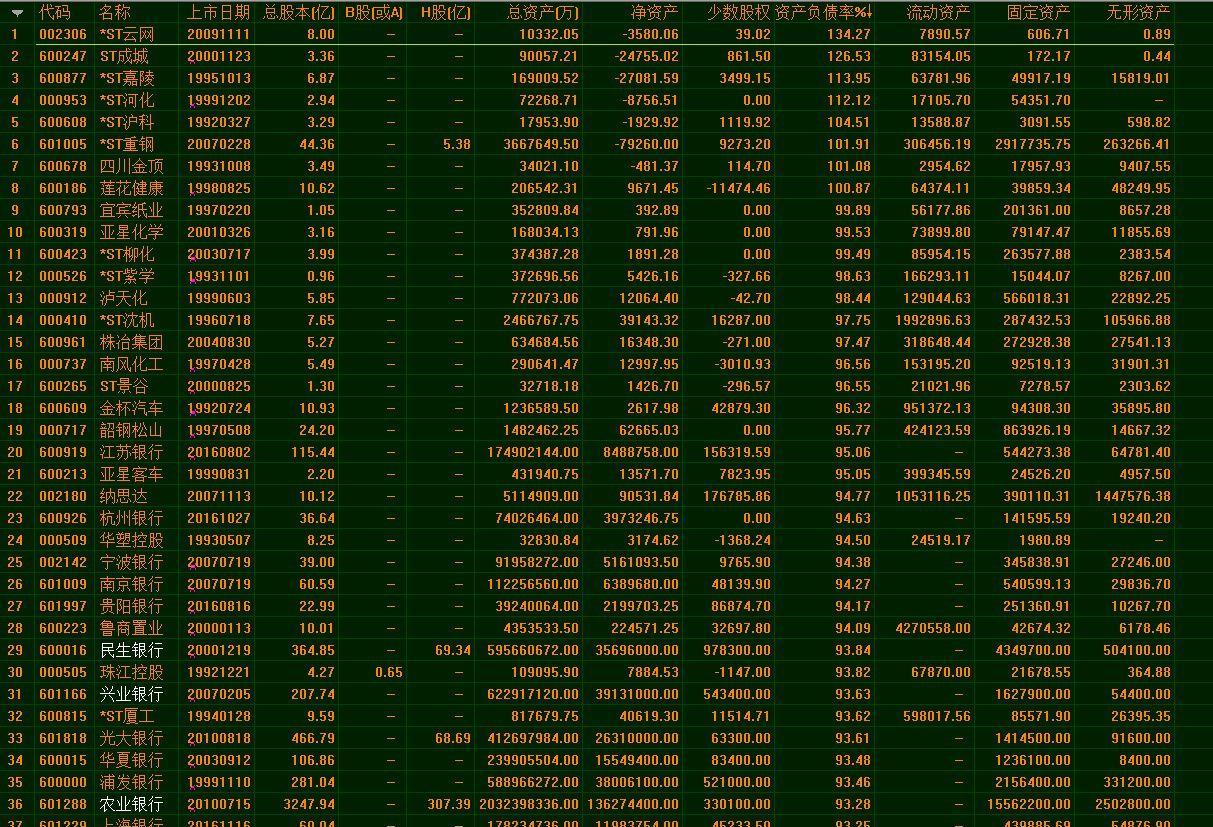
Task: Select stock name *ST嘉陵
Action: (127, 78)
